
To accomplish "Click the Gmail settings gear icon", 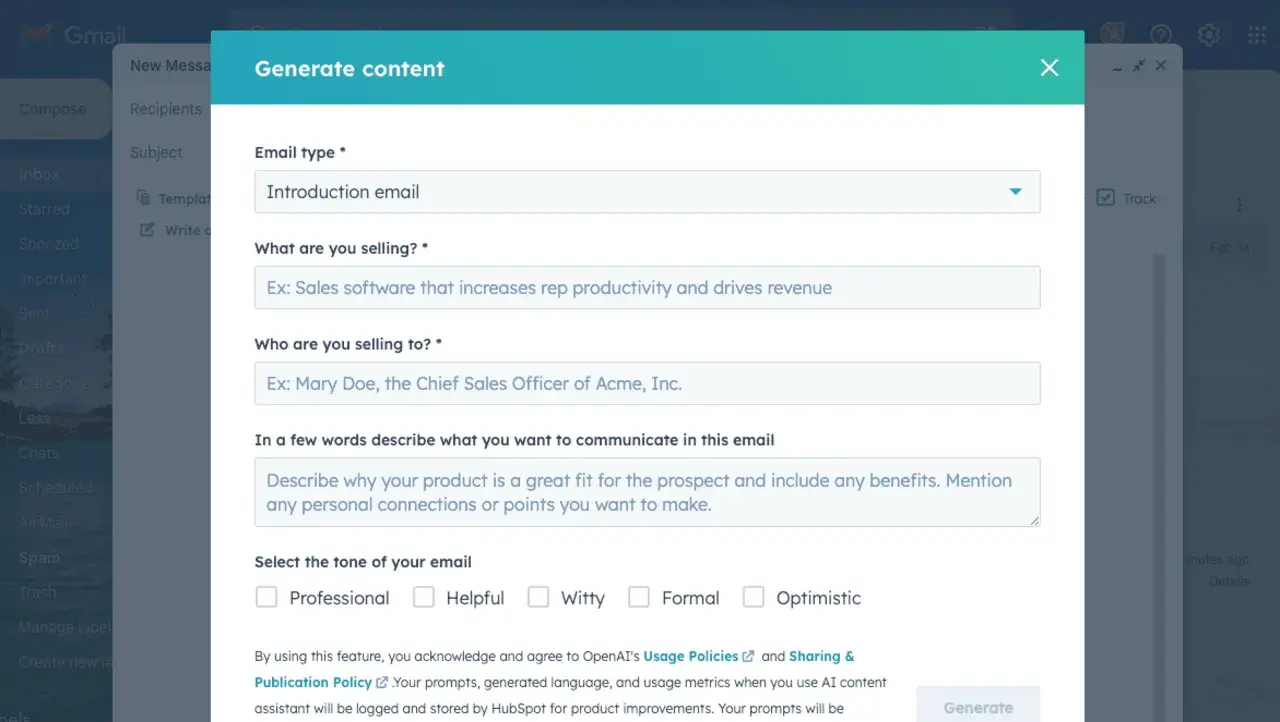I will [x=1209, y=34].
